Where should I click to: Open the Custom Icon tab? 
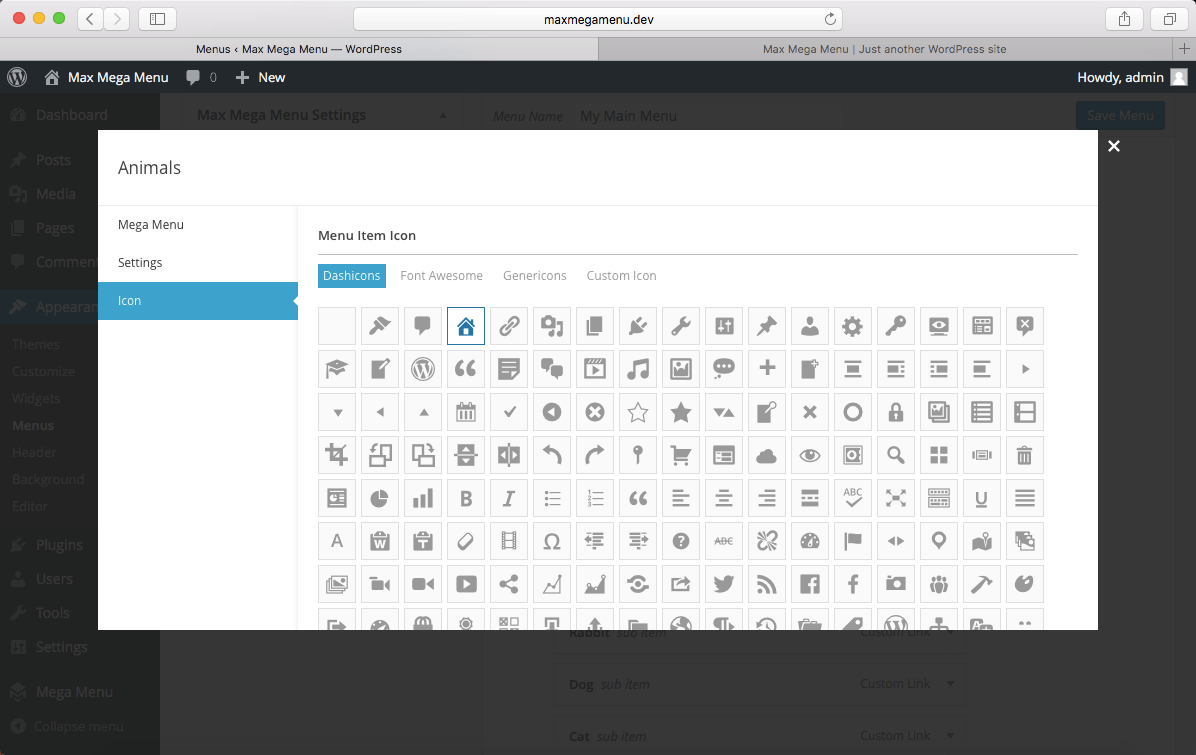coord(621,275)
